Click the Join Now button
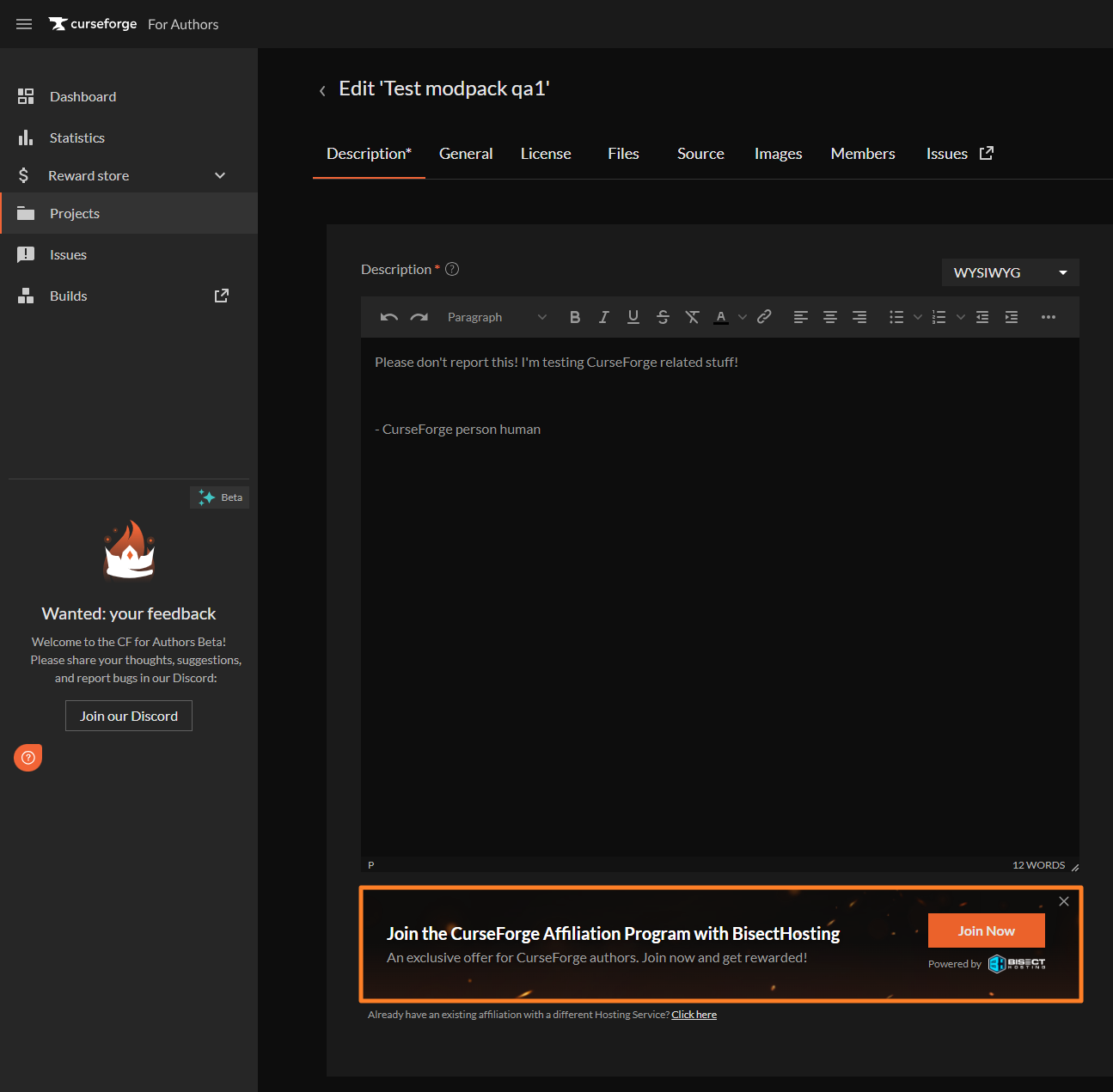The height and width of the screenshot is (1092, 1113). click(987, 930)
